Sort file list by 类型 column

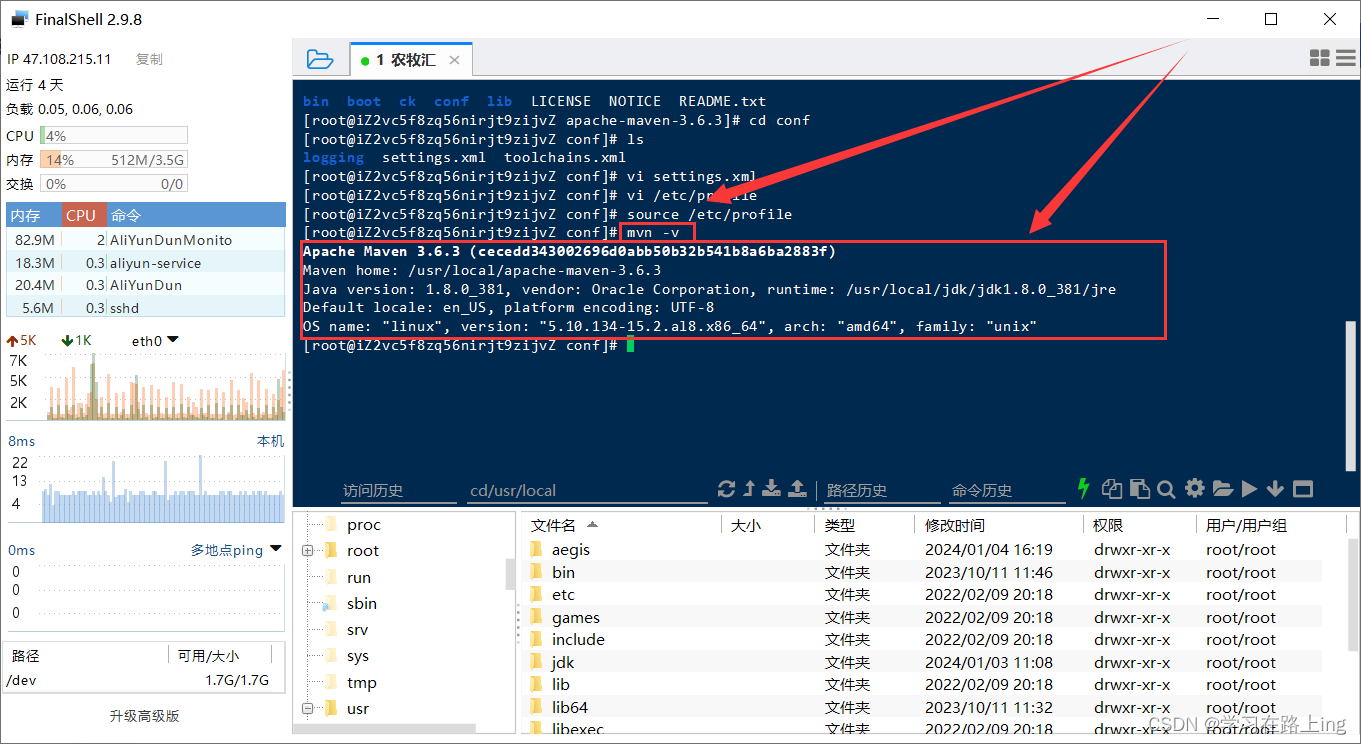pos(863,524)
